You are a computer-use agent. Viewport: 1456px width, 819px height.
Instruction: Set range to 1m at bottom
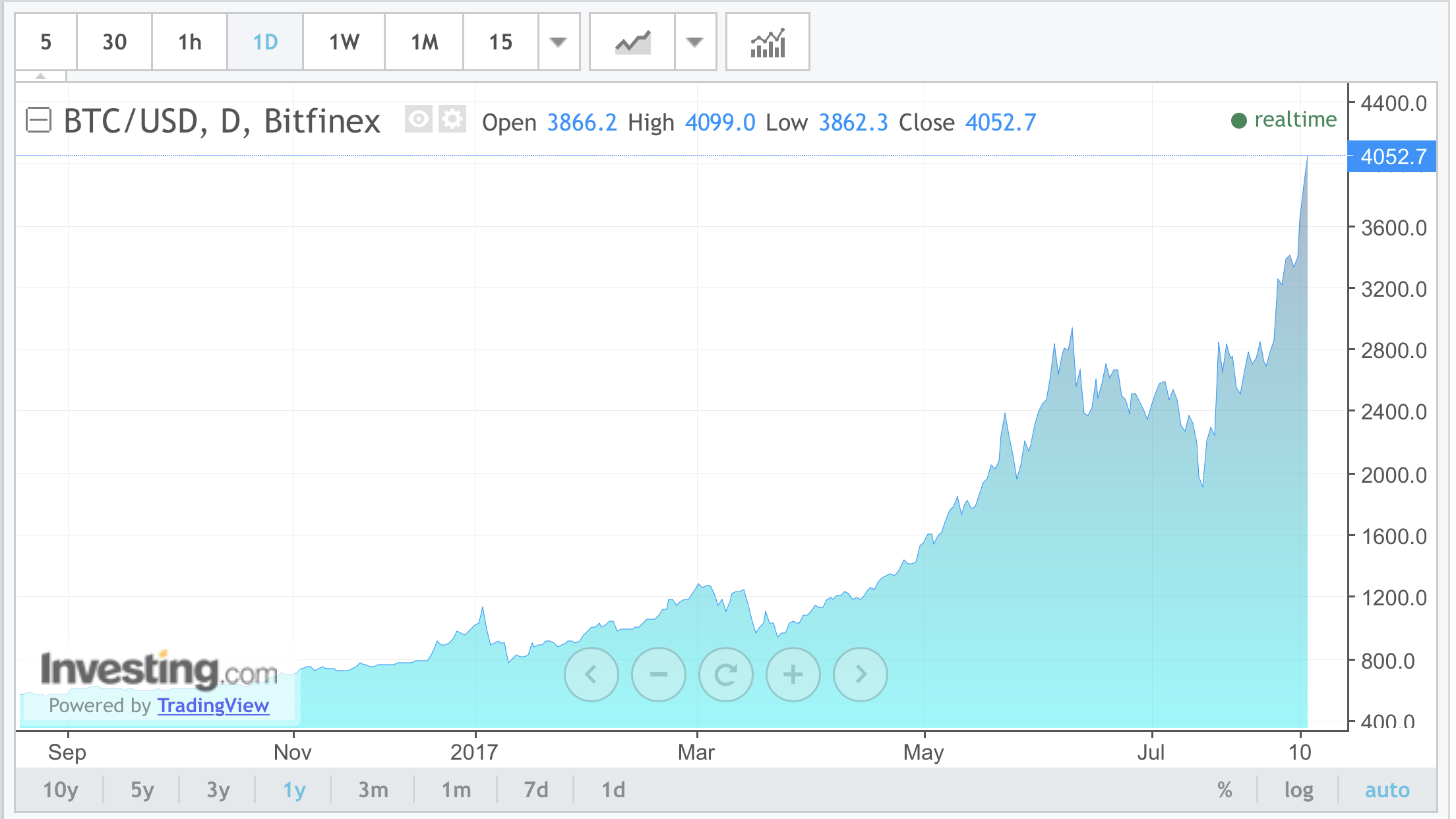click(x=456, y=789)
